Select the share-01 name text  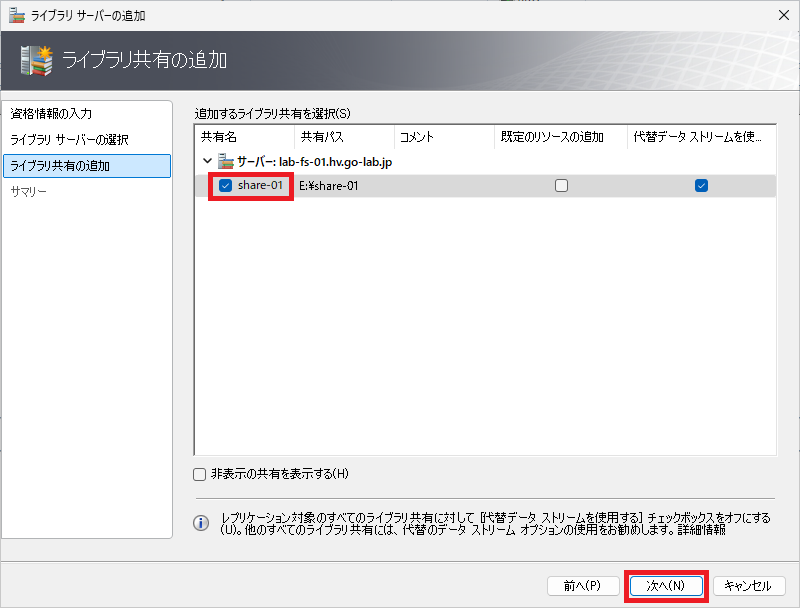260,186
